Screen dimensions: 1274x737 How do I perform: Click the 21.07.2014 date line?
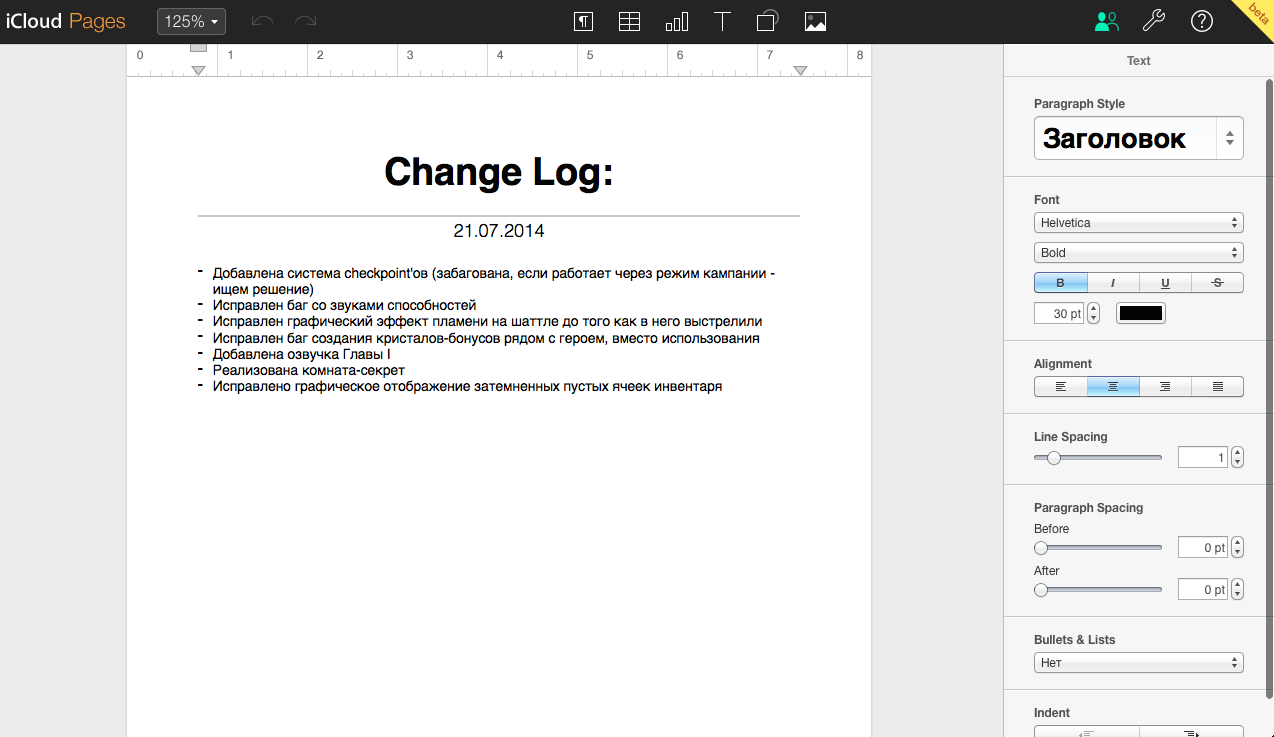point(499,231)
